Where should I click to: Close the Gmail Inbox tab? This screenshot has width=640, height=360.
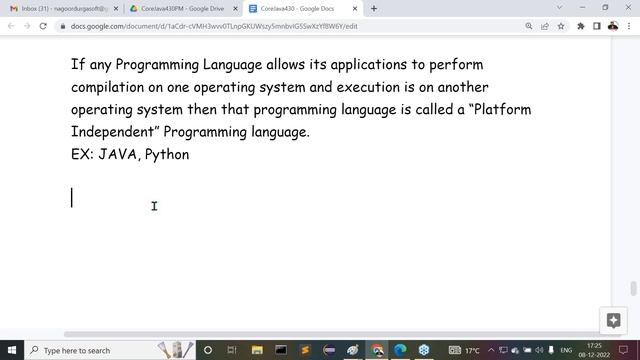116,8
